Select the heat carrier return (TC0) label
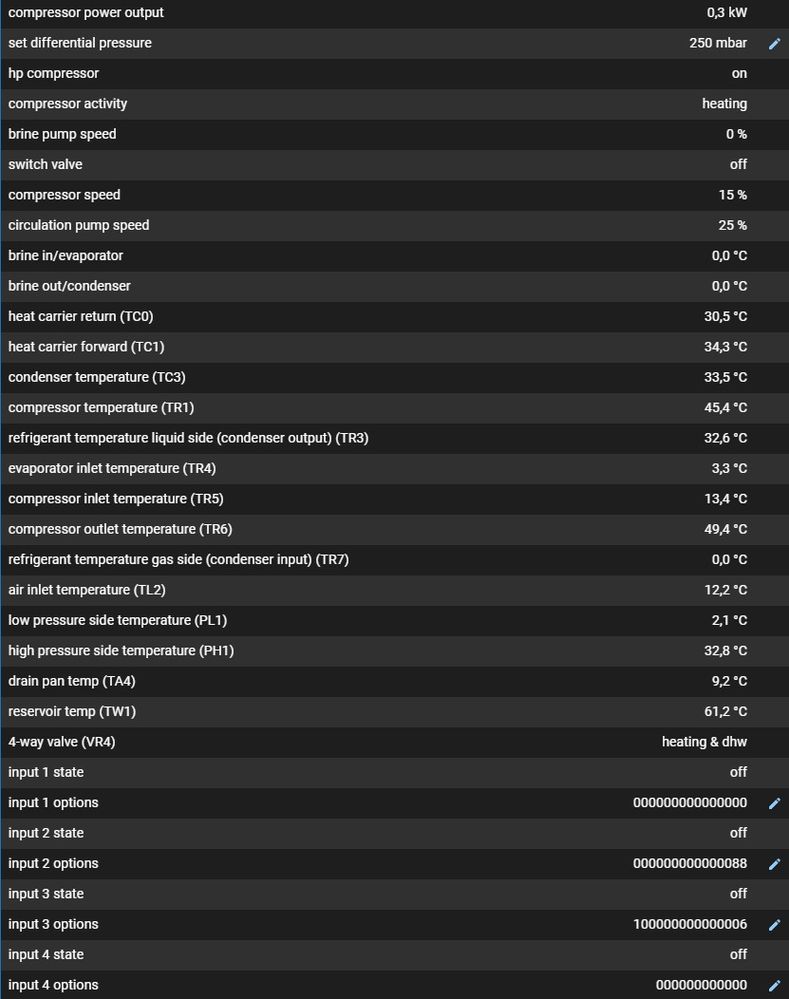789x999 pixels. click(81, 317)
